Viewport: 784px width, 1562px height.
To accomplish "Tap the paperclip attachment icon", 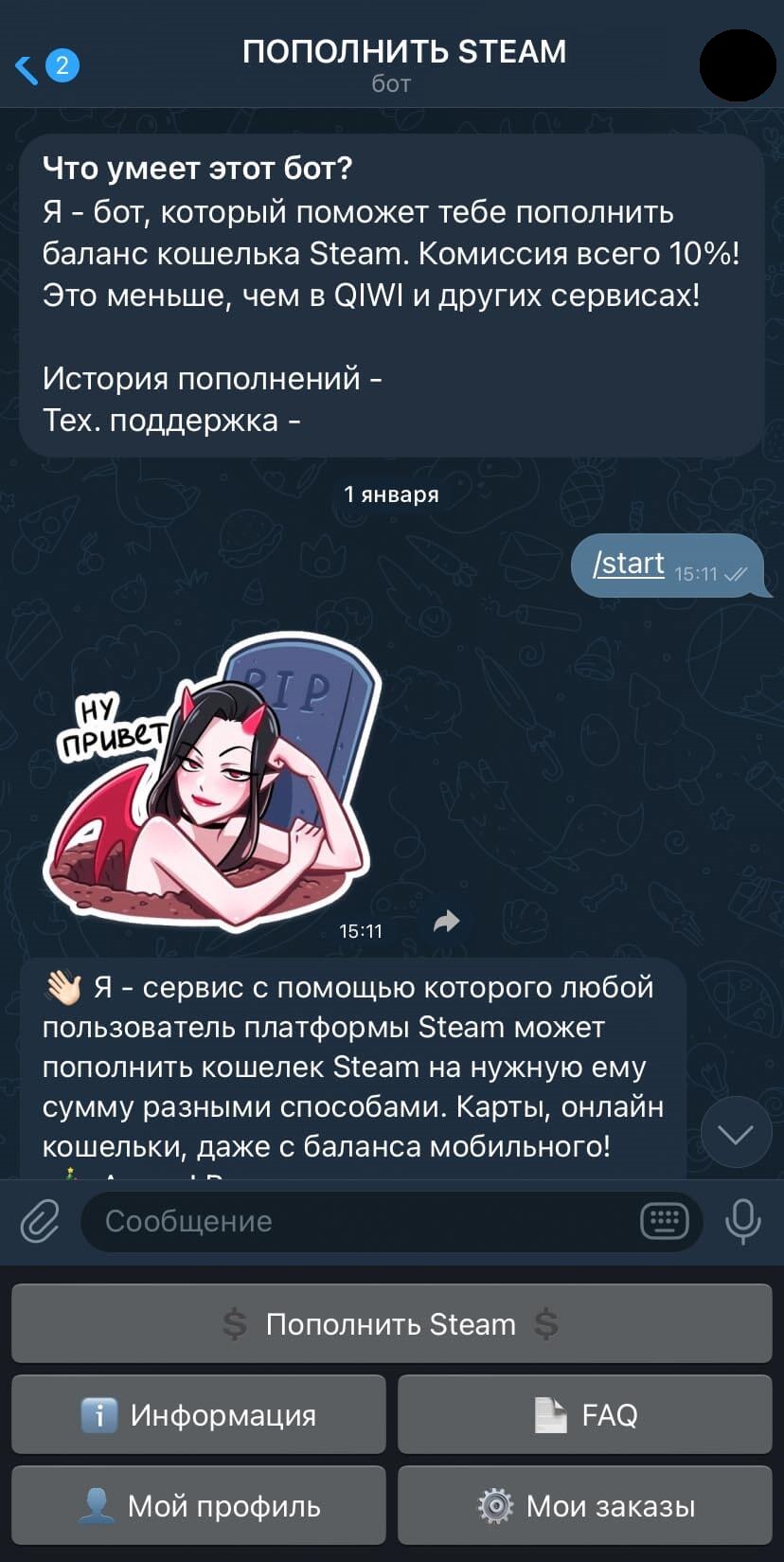I will (40, 1221).
